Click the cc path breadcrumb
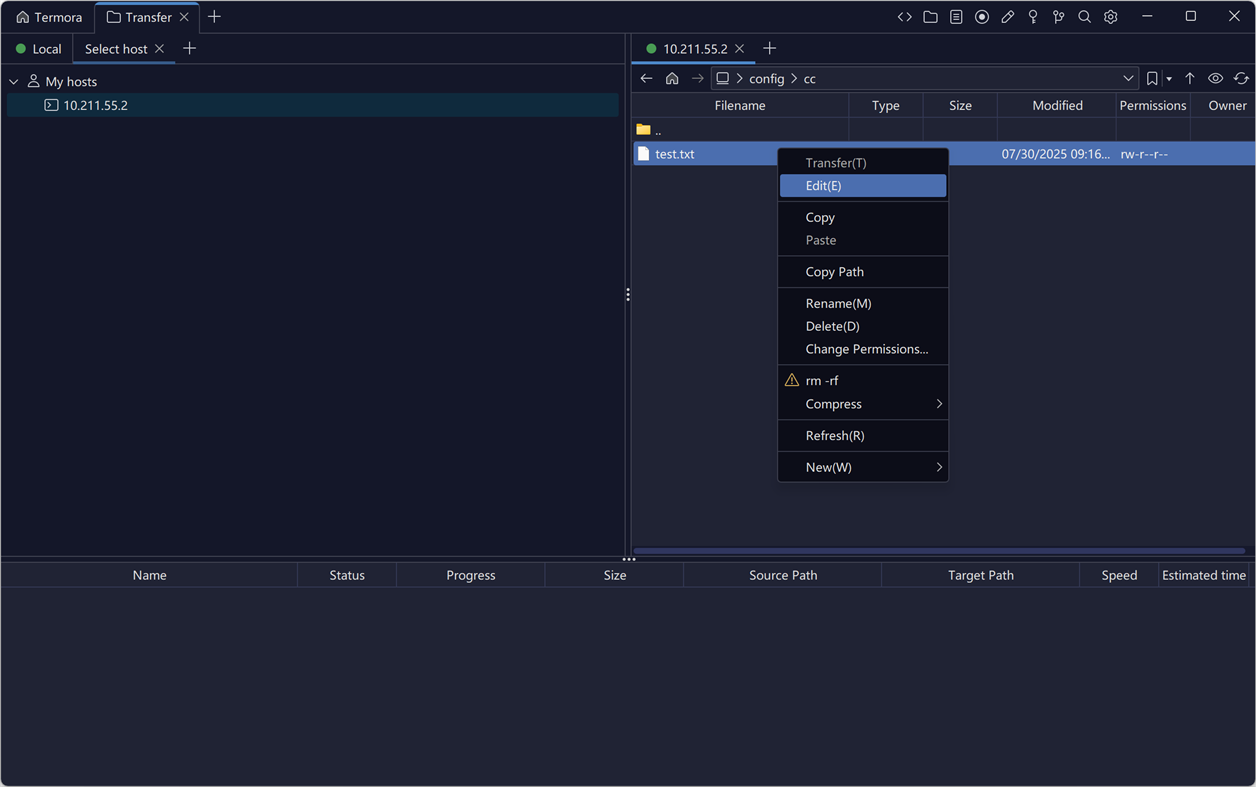 click(810, 79)
